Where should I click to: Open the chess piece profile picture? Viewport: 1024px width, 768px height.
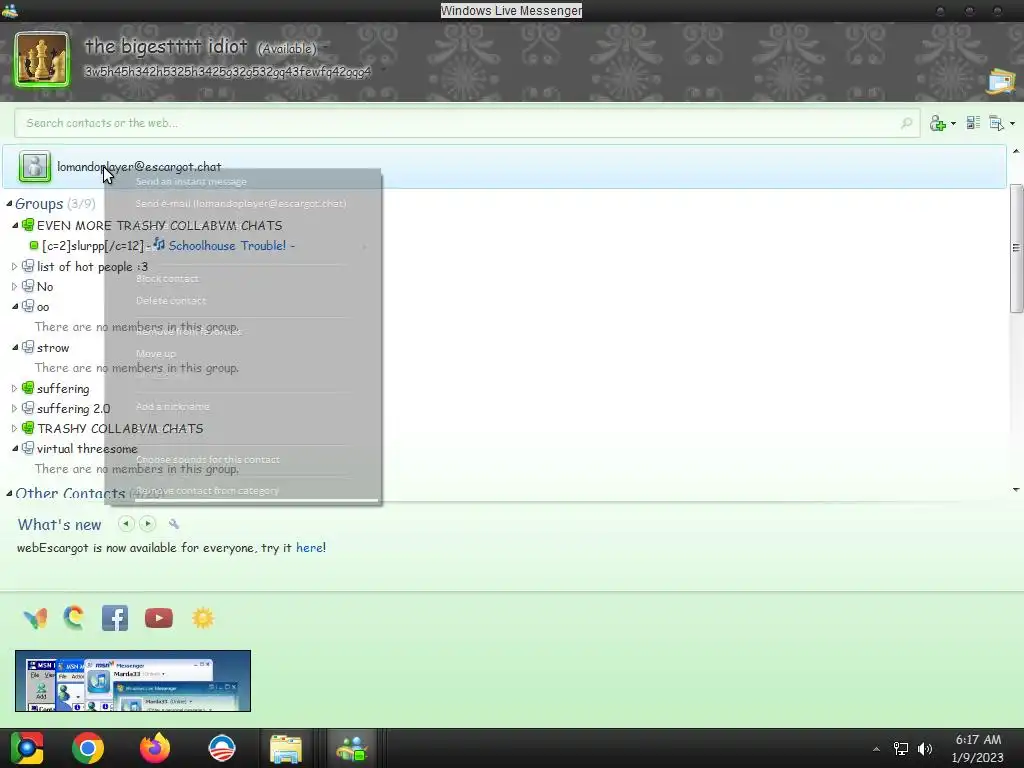[42, 59]
